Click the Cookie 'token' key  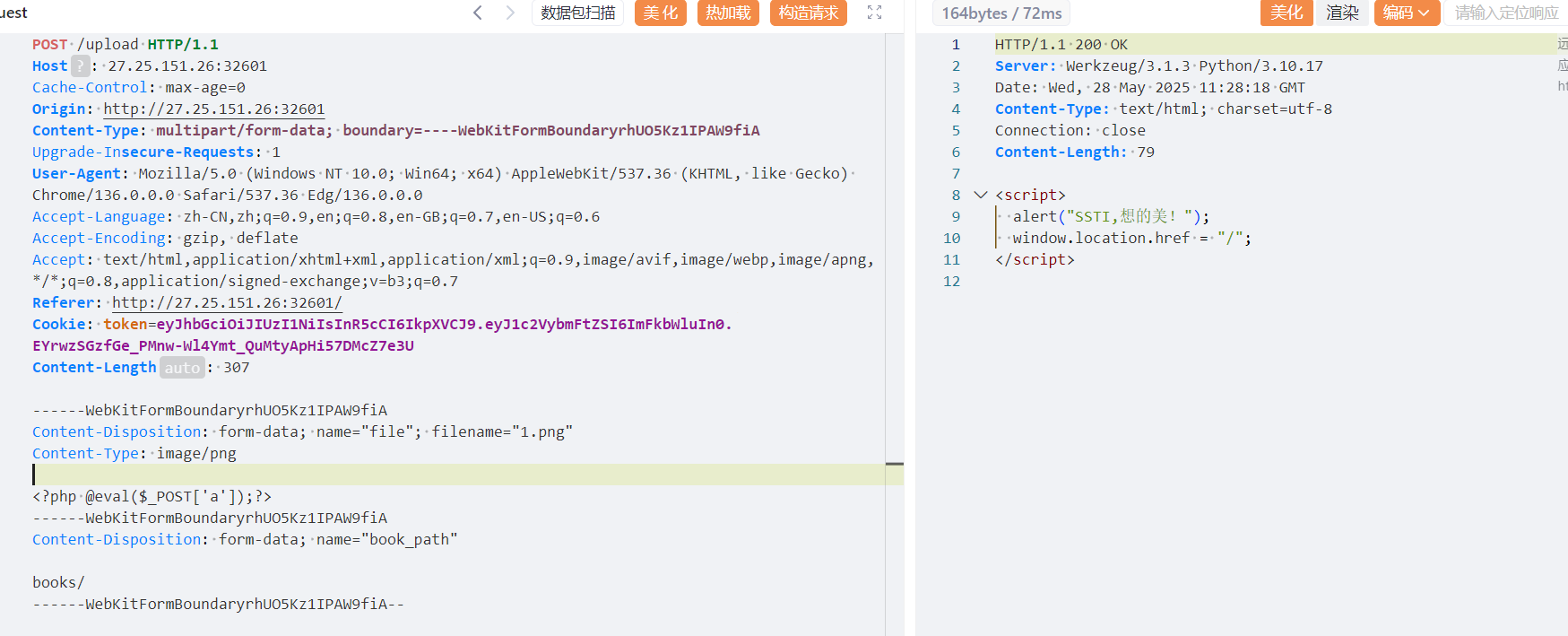click(126, 324)
